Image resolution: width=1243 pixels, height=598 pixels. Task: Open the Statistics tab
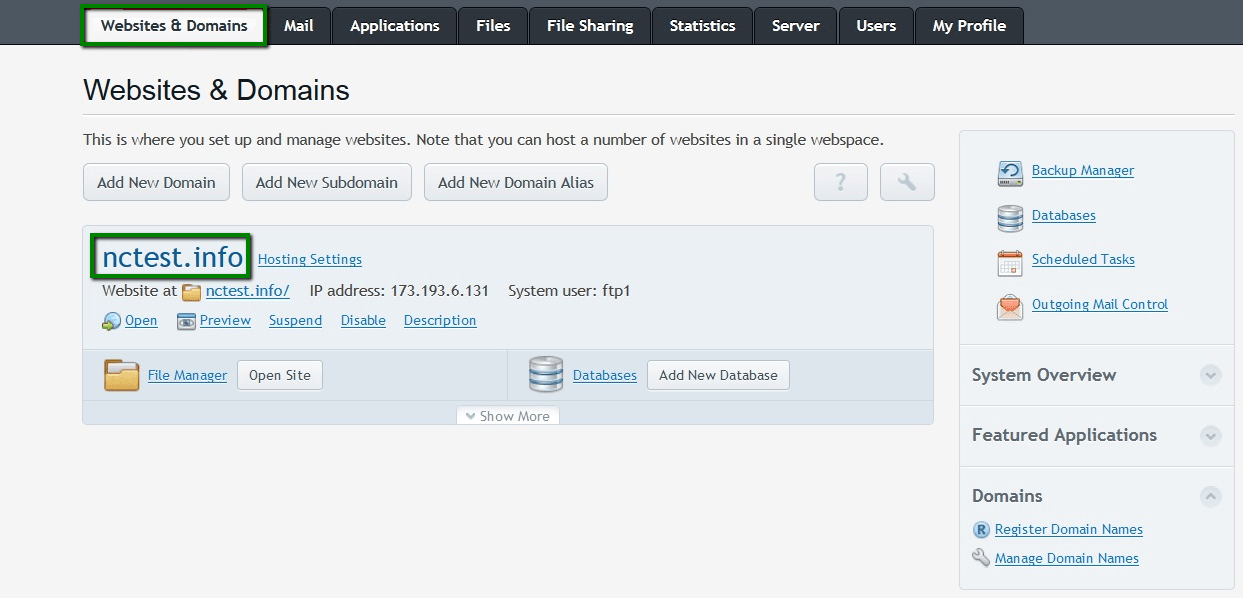click(x=702, y=26)
